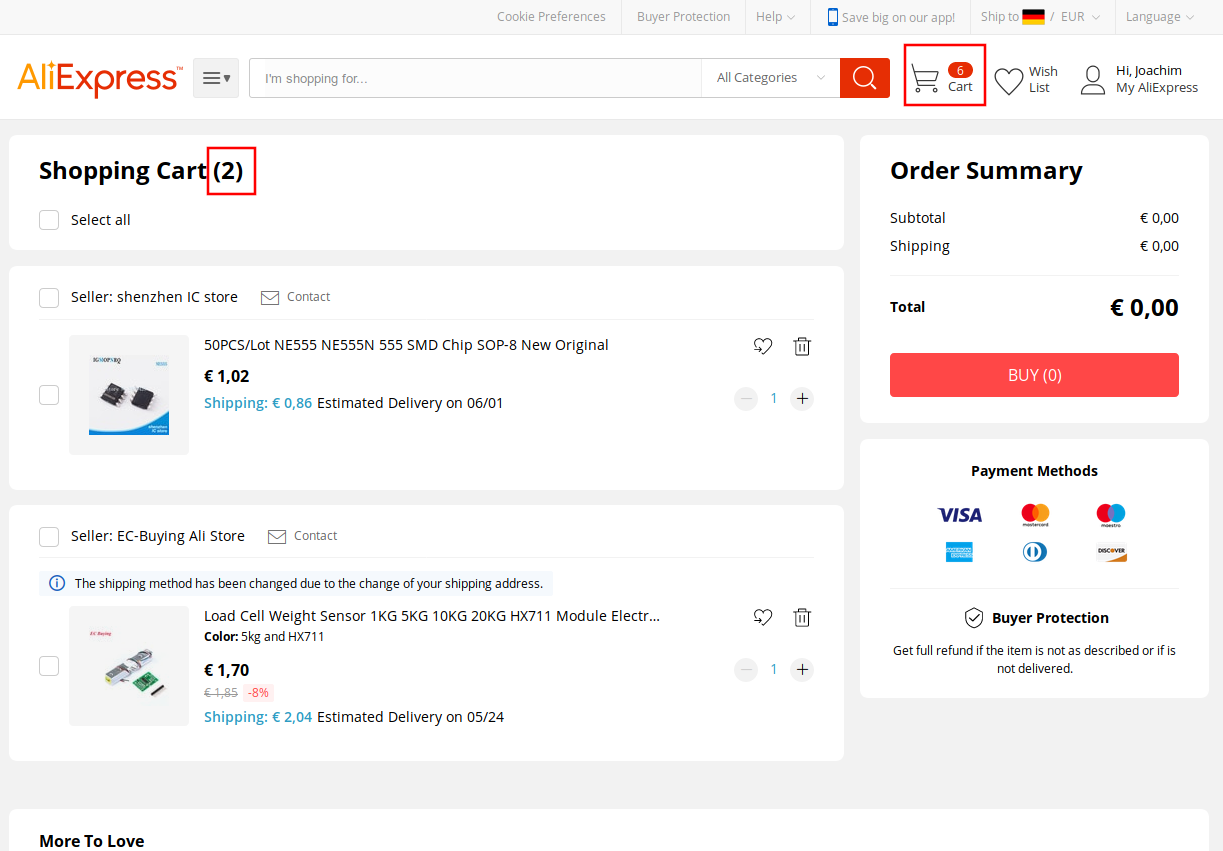Open the Load Cell Weight Sensor product title
This screenshot has width=1223, height=851.
pyautogui.click(x=432, y=616)
